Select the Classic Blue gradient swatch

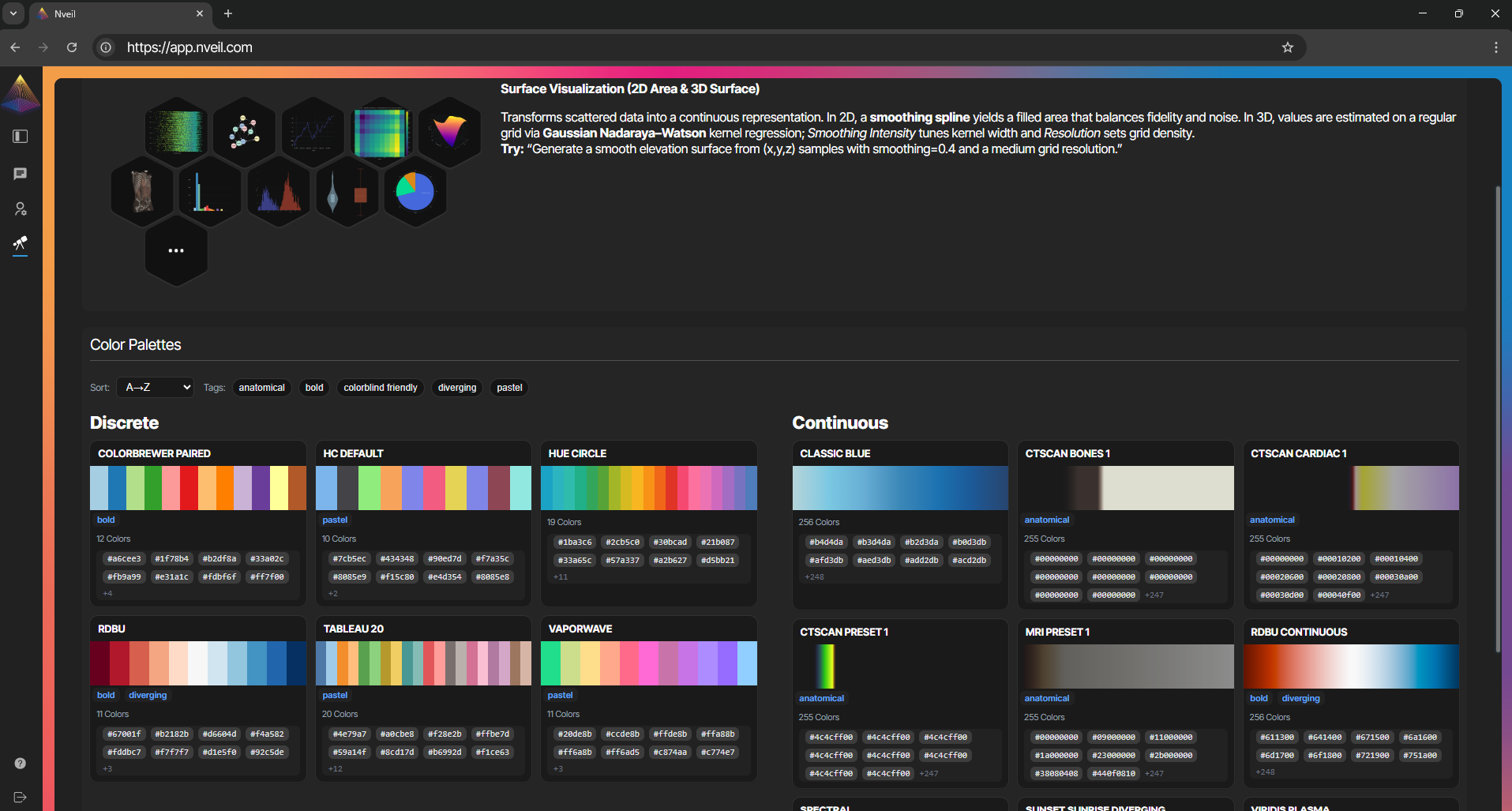tap(899, 488)
